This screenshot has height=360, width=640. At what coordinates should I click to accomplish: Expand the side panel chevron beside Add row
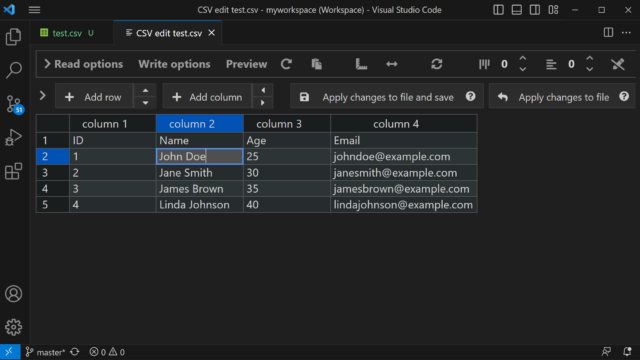(x=42, y=96)
